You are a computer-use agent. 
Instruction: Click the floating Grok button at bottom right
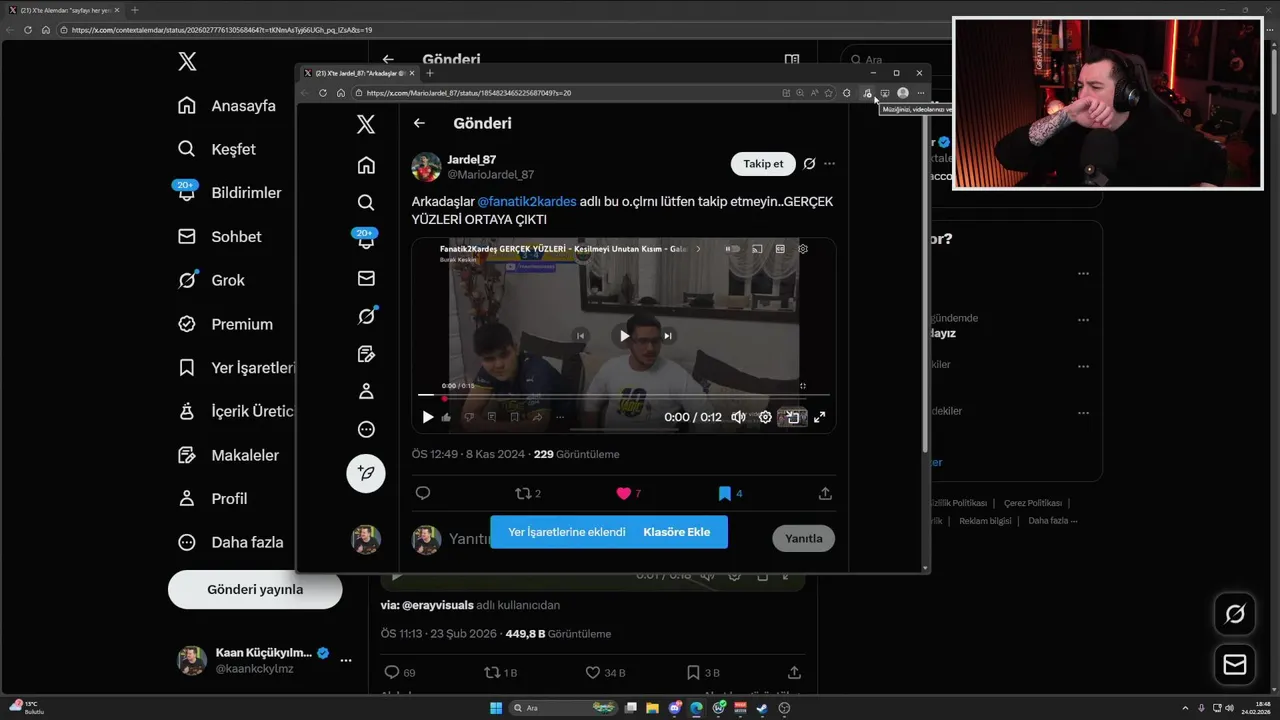[1234, 614]
